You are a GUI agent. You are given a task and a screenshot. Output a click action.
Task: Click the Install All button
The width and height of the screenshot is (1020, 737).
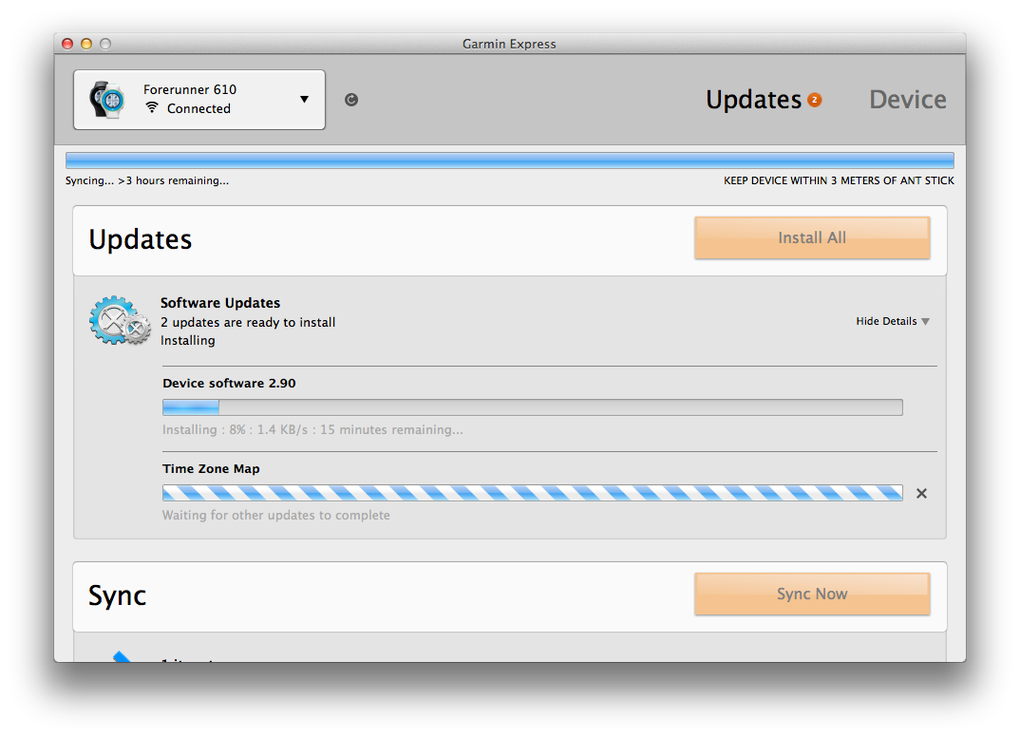812,237
